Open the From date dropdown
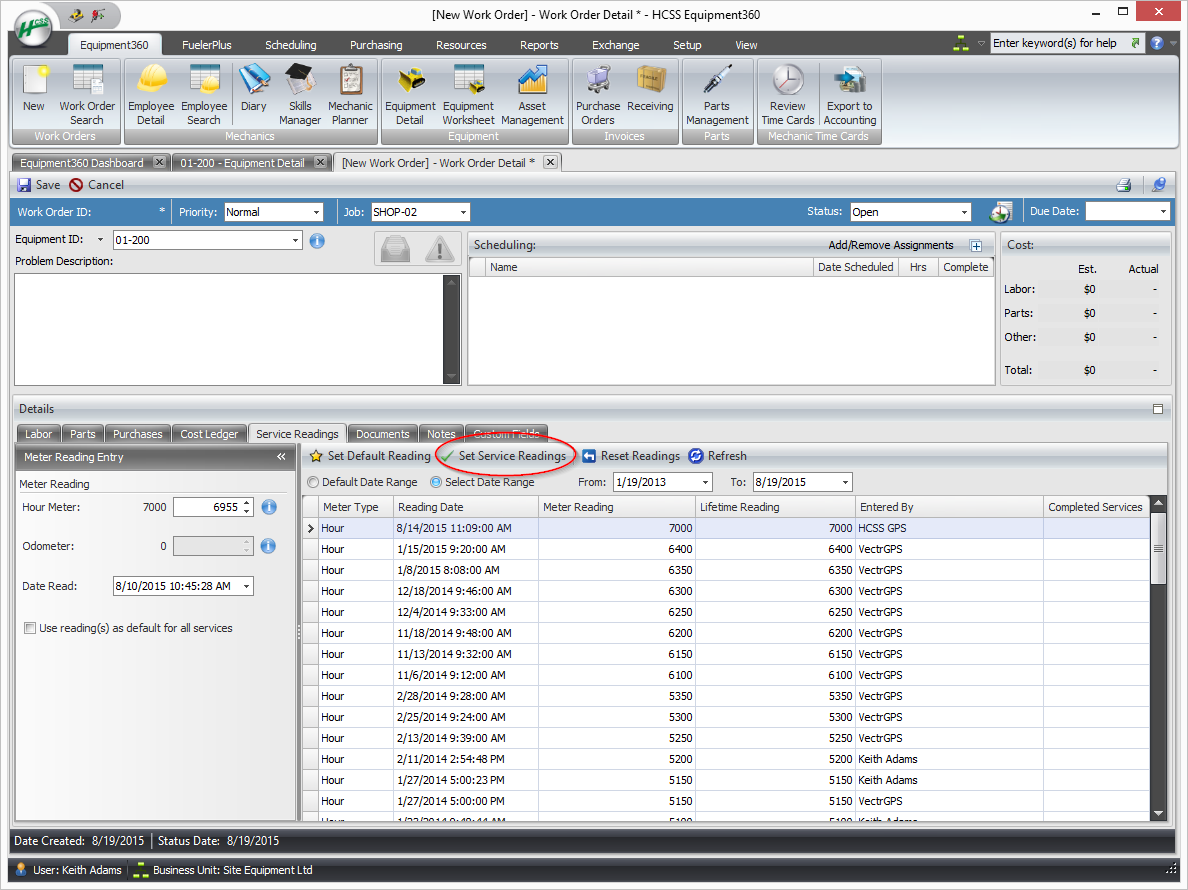Viewport: 1188px width, 890px height. pos(705,482)
